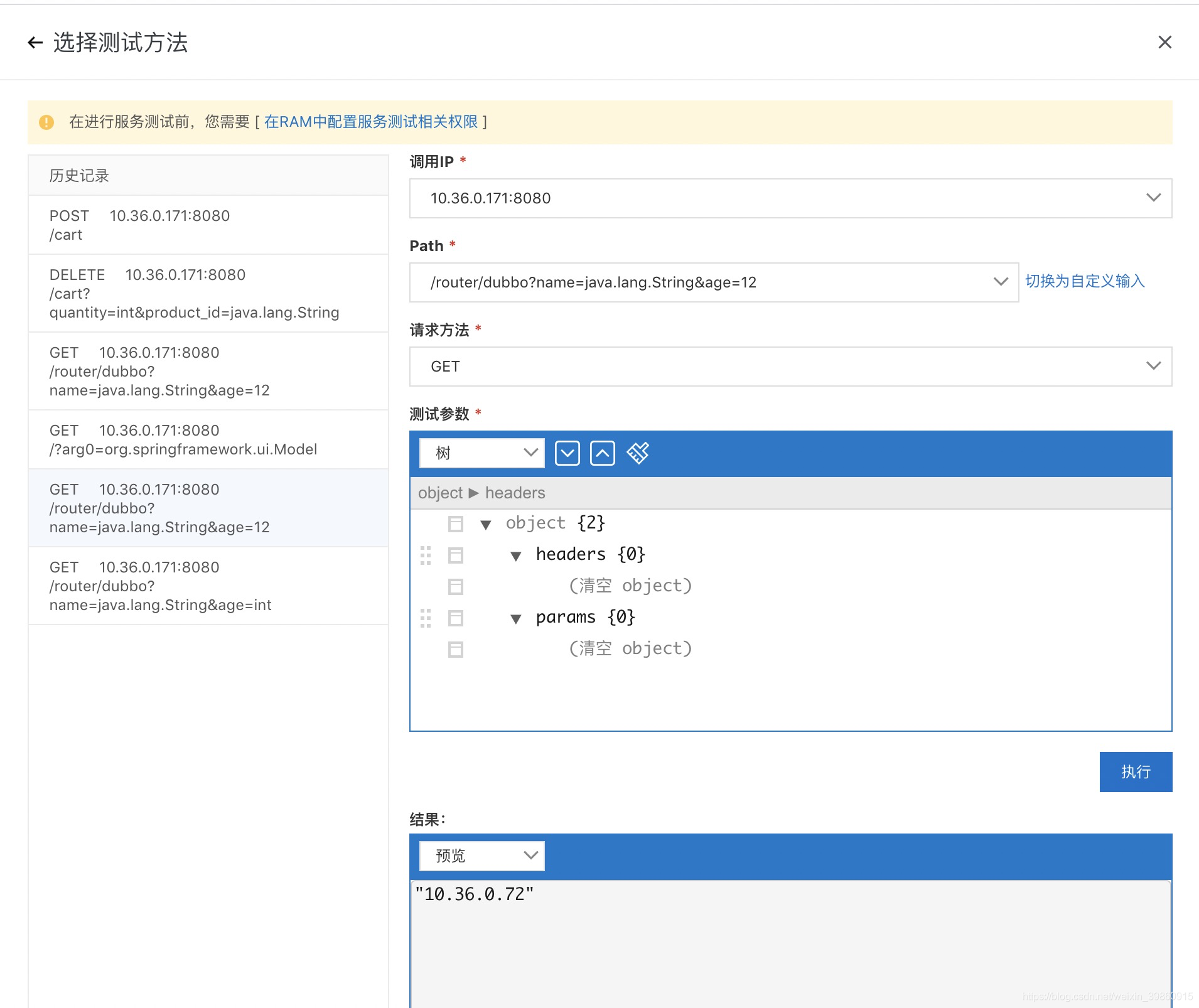Viewport: 1199px width, 1008px height.
Task: Collapse the headers tree node
Action: (516, 555)
